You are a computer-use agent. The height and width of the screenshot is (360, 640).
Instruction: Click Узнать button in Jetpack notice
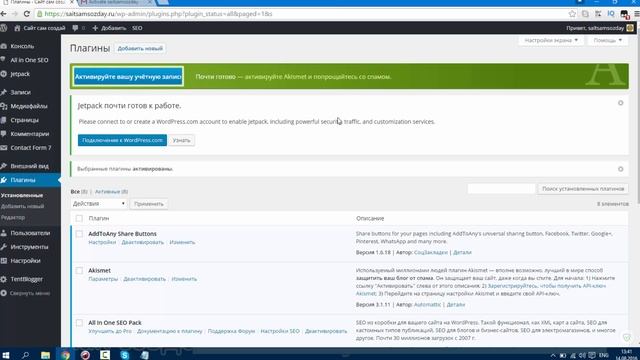(182, 140)
